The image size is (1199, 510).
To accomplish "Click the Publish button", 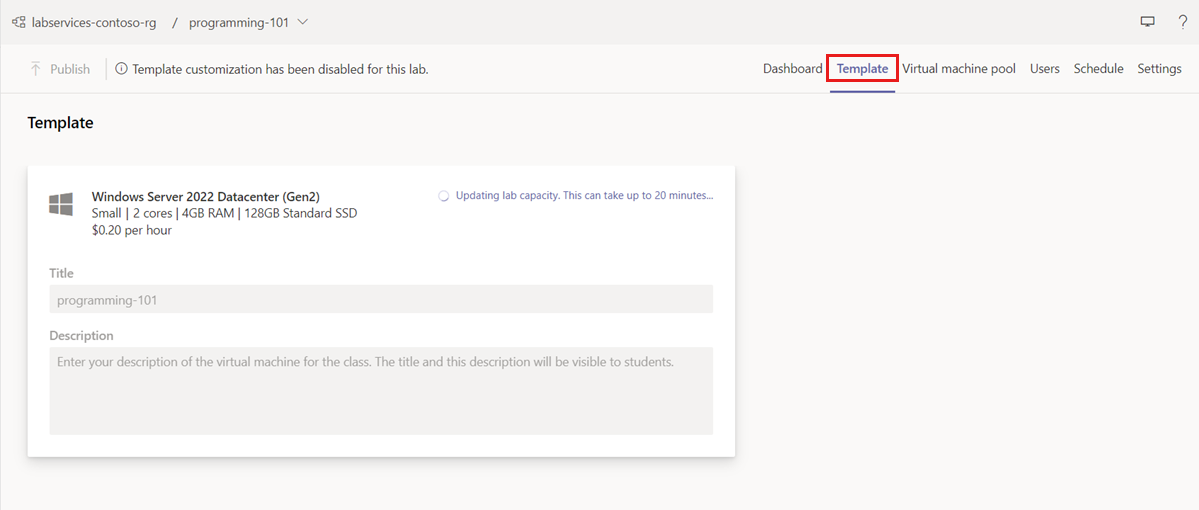I will click(60, 69).
